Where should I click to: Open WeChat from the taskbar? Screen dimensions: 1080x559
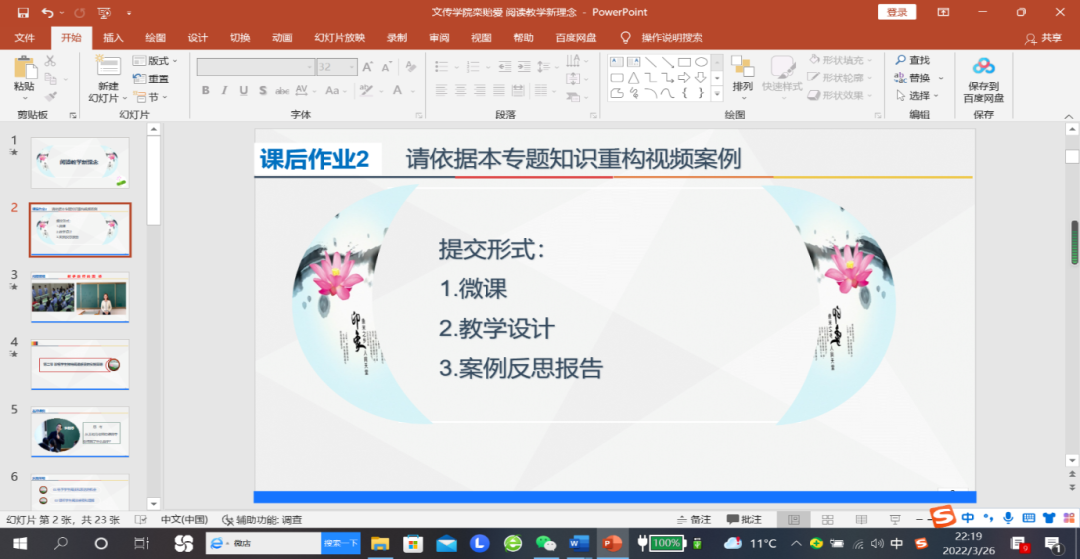coord(545,543)
